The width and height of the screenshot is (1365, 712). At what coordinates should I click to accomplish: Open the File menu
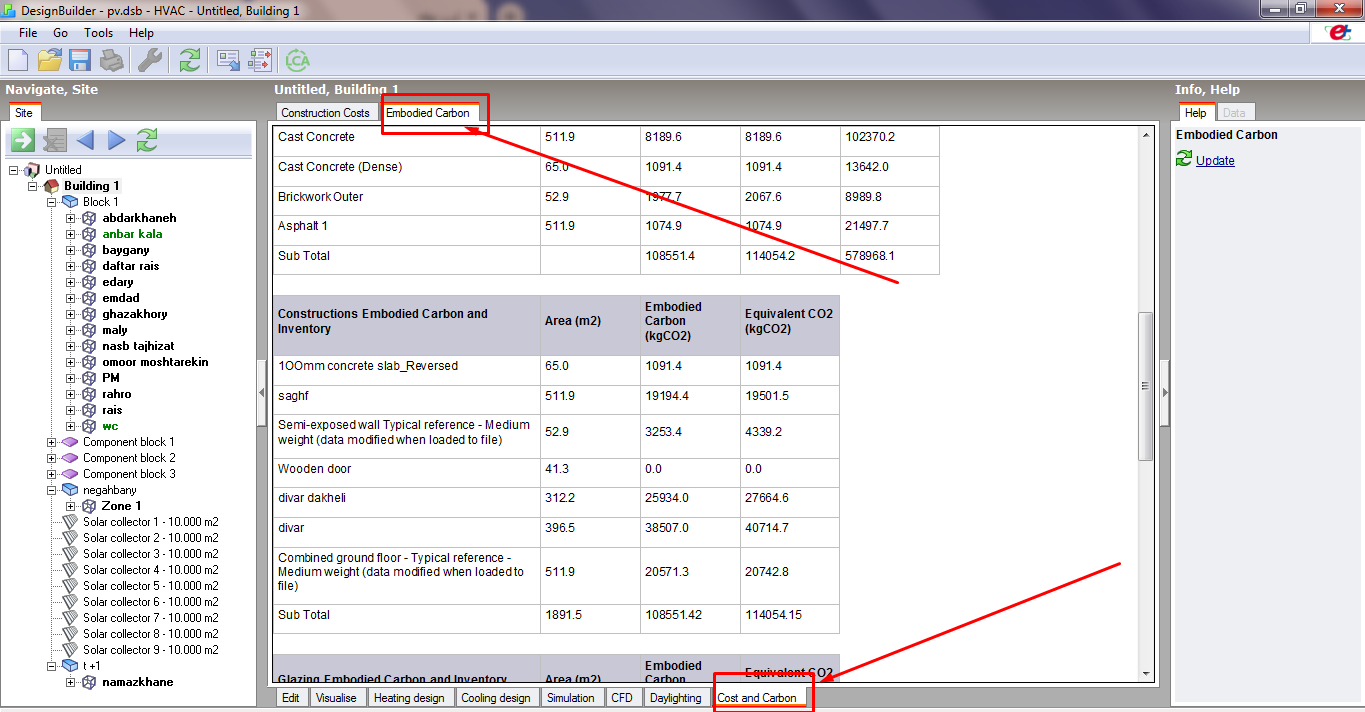click(x=28, y=33)
